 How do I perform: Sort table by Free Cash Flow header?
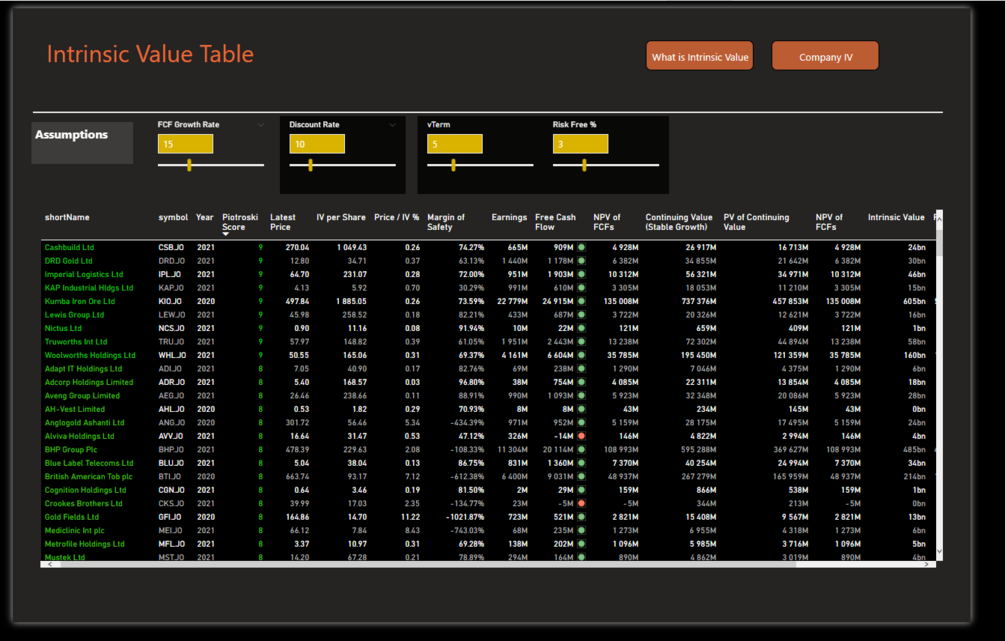pyautogui.click(x=555, y=222)
